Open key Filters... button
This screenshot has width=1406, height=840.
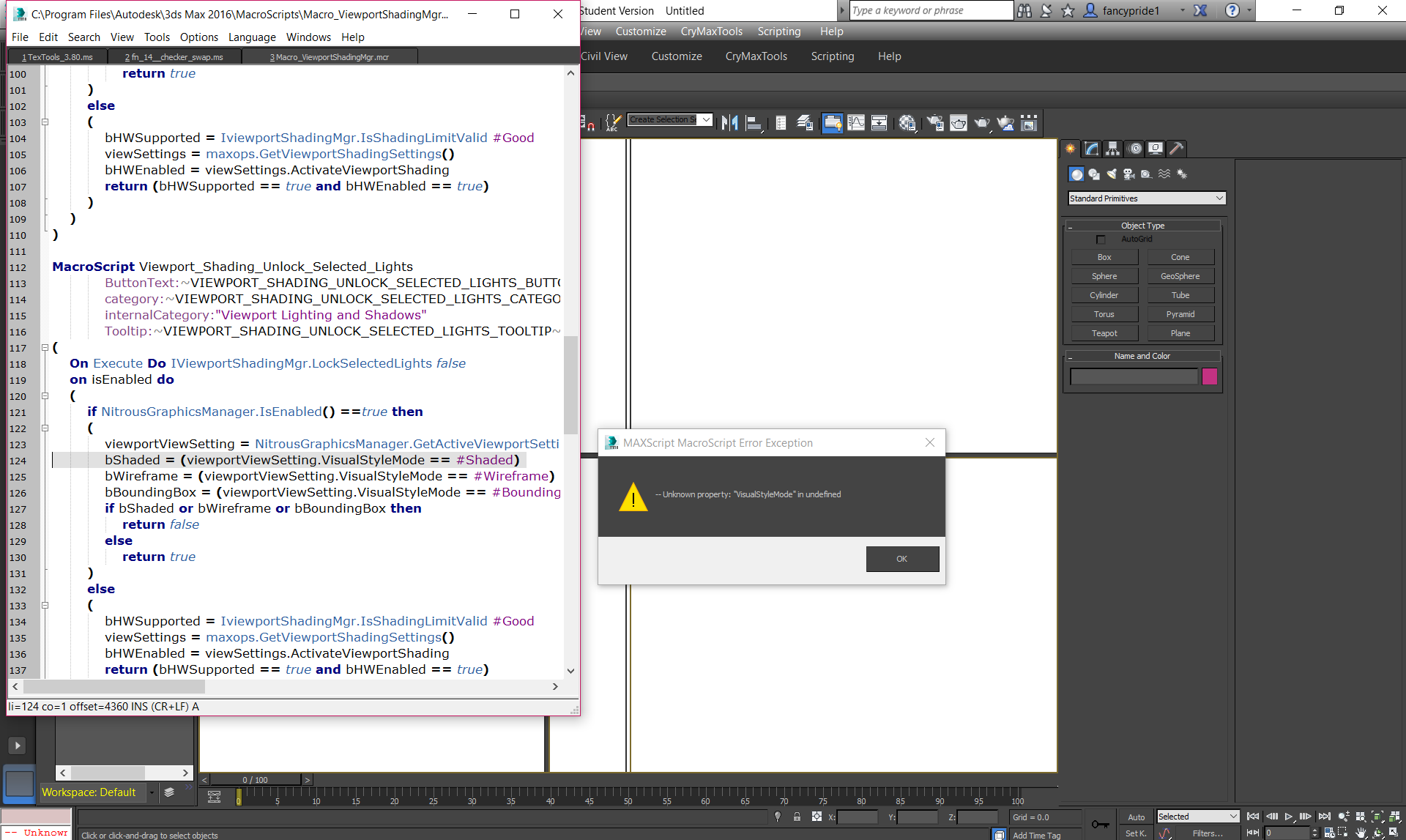click(1208, 833)
